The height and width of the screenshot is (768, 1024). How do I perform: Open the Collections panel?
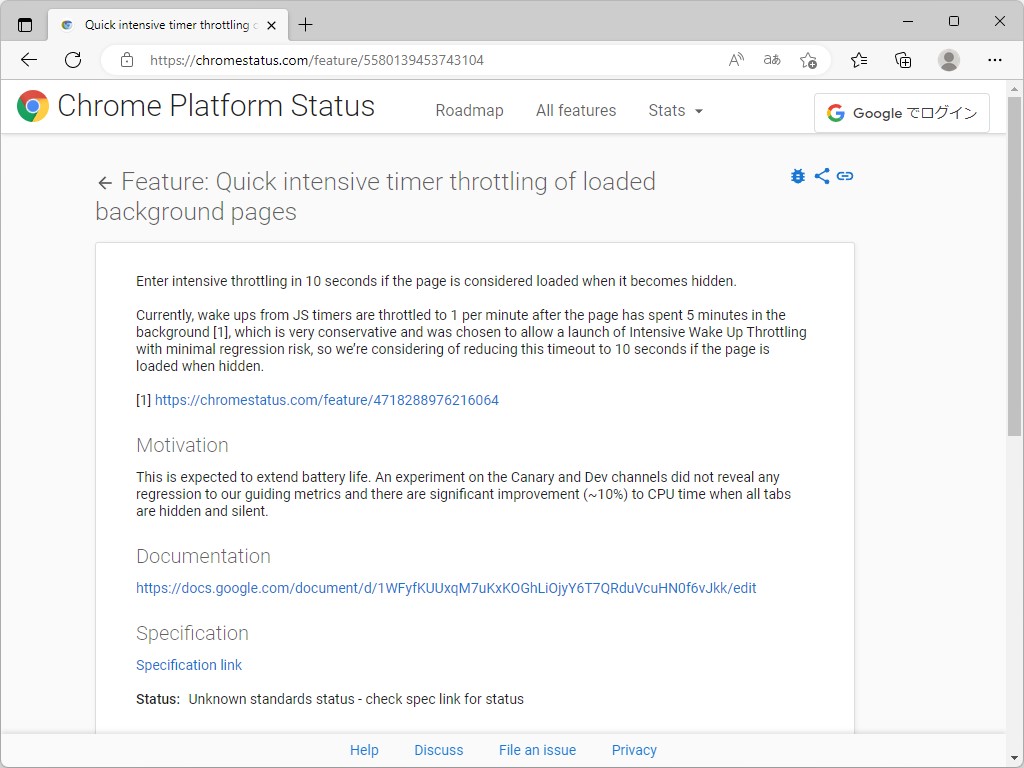tap(903, 60)
